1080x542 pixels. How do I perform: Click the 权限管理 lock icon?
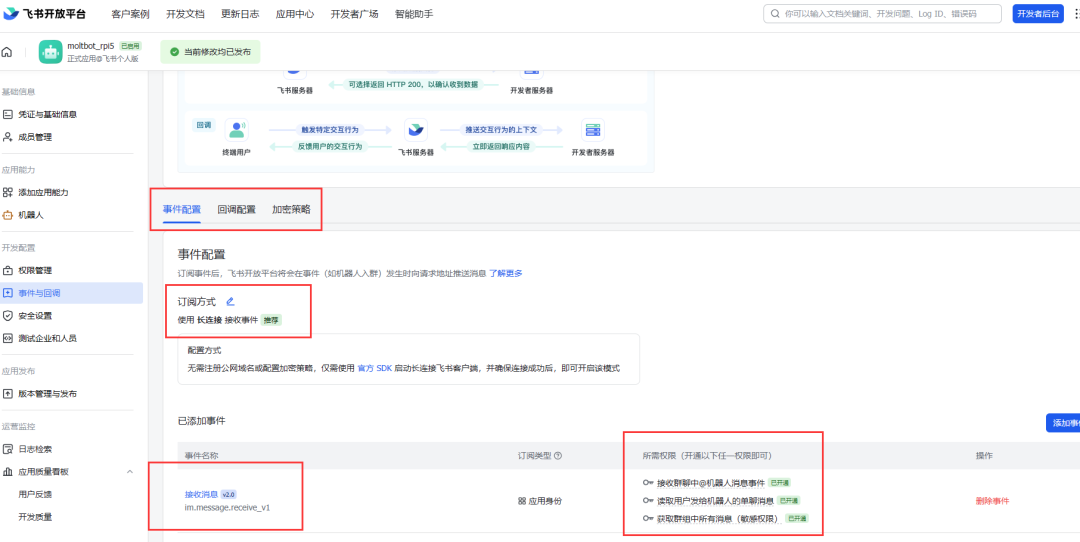(x=8, y=270)
